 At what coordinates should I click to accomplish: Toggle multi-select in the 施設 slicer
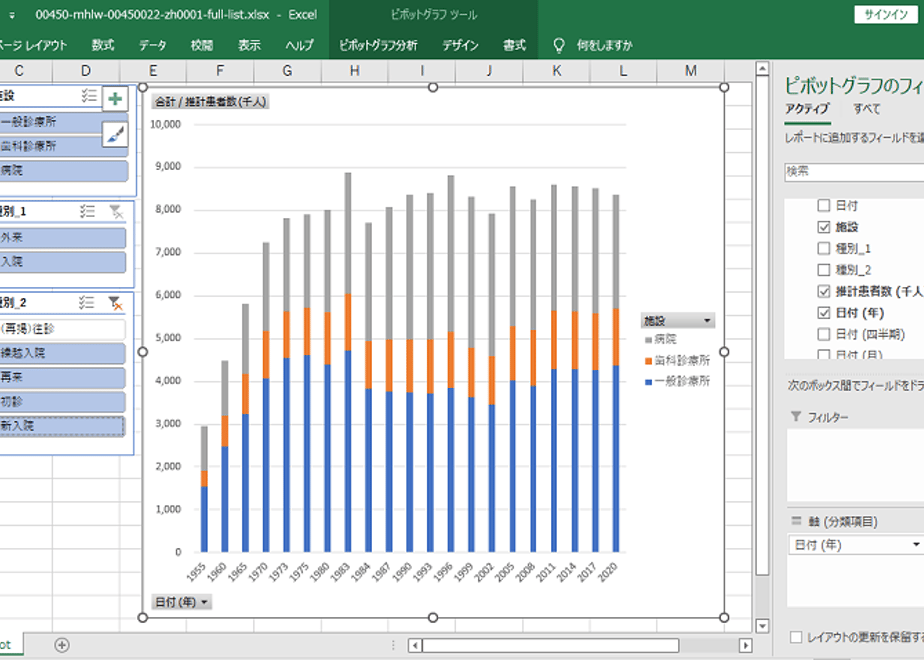click(x=89, y=95)
